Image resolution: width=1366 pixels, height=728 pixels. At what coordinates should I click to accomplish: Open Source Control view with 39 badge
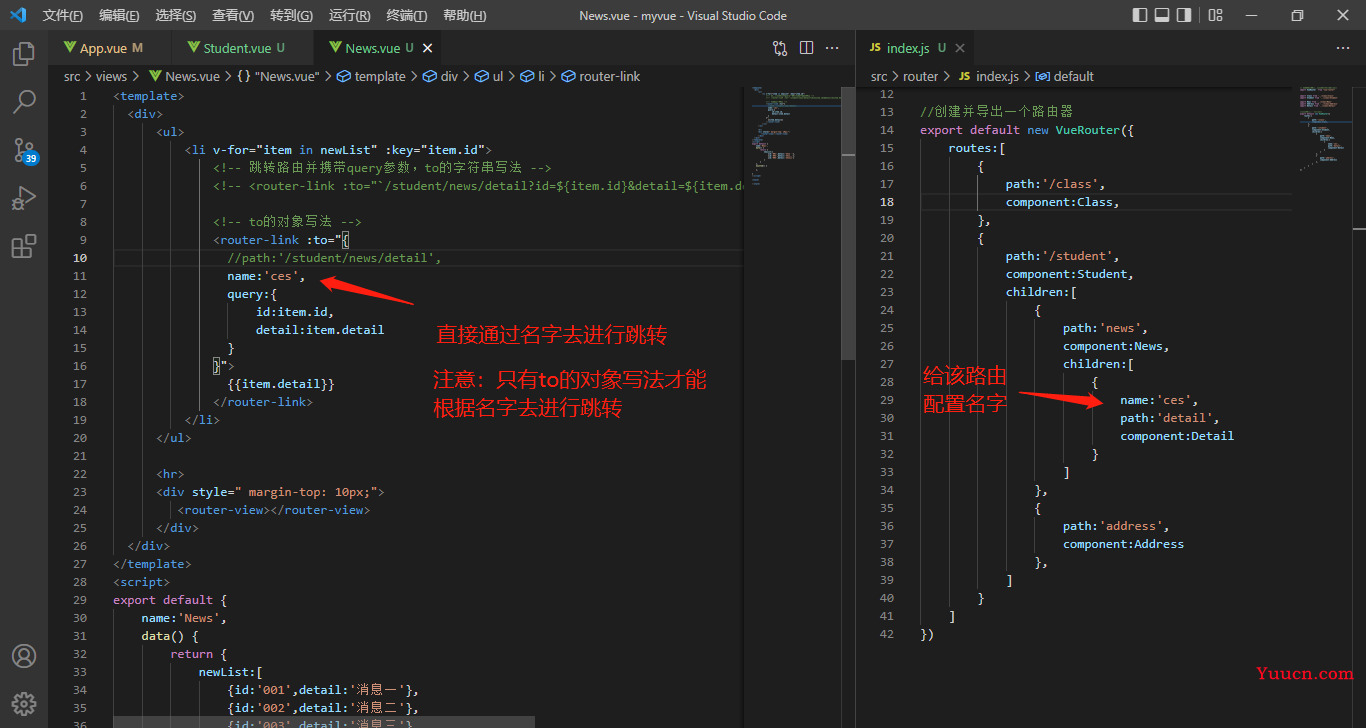click(x=24, y=150)
